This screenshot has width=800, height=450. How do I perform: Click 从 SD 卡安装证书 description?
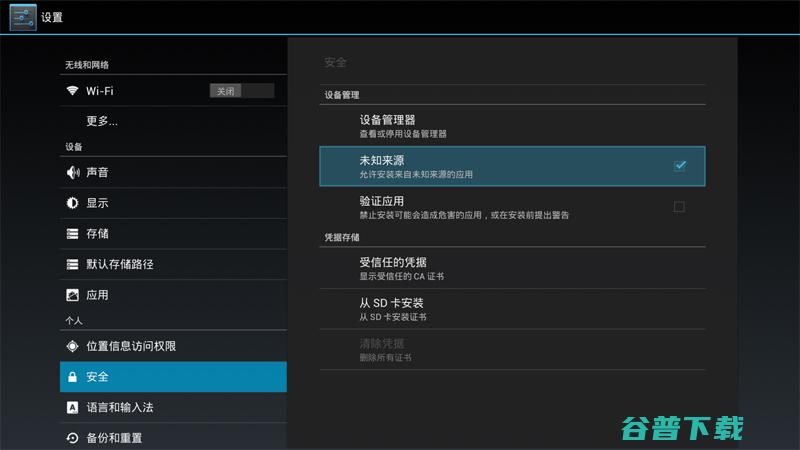click(x=393, y=317)
